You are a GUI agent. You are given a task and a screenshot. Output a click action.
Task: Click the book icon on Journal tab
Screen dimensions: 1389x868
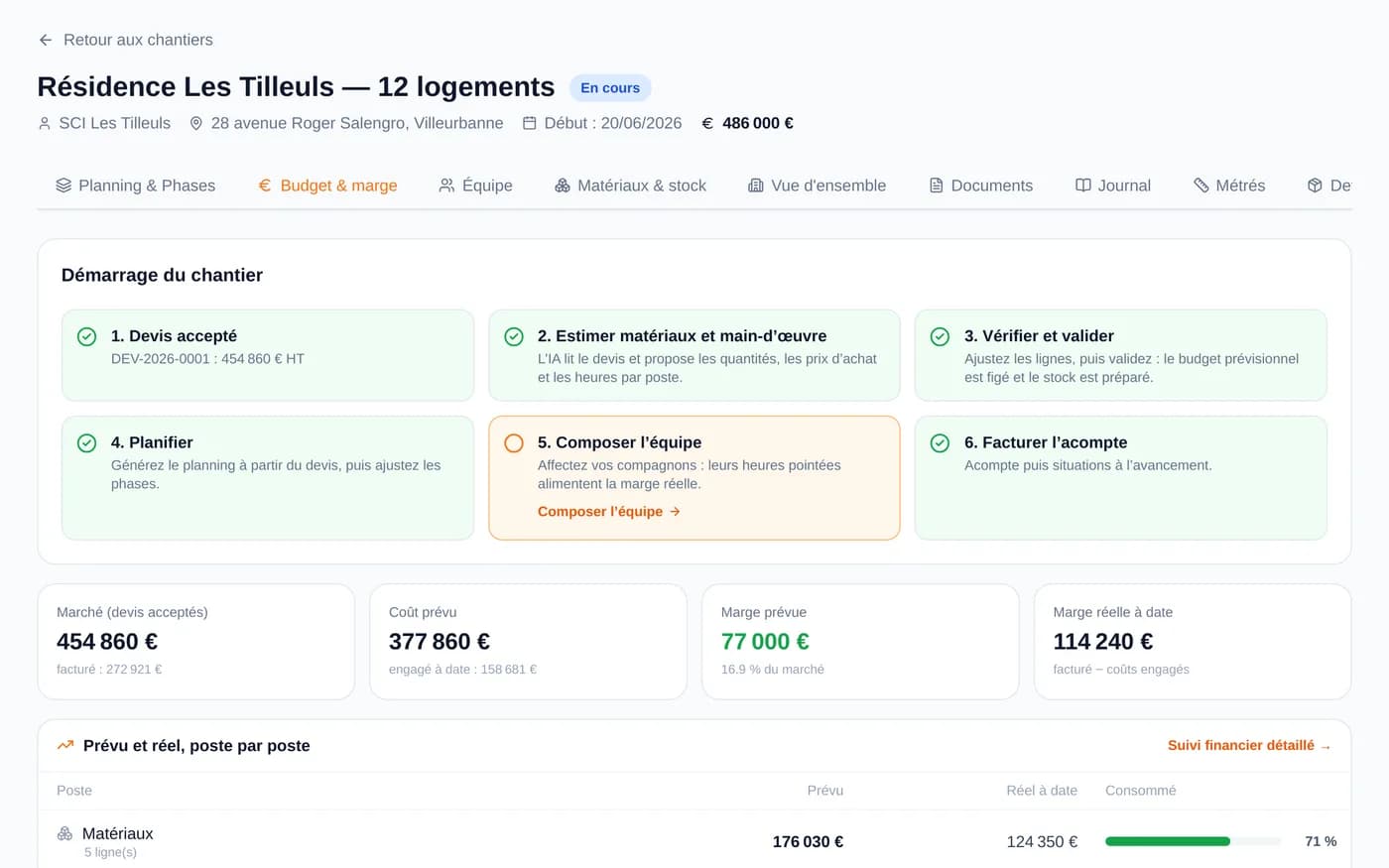pyautogui.click(x=1083, y=186)
